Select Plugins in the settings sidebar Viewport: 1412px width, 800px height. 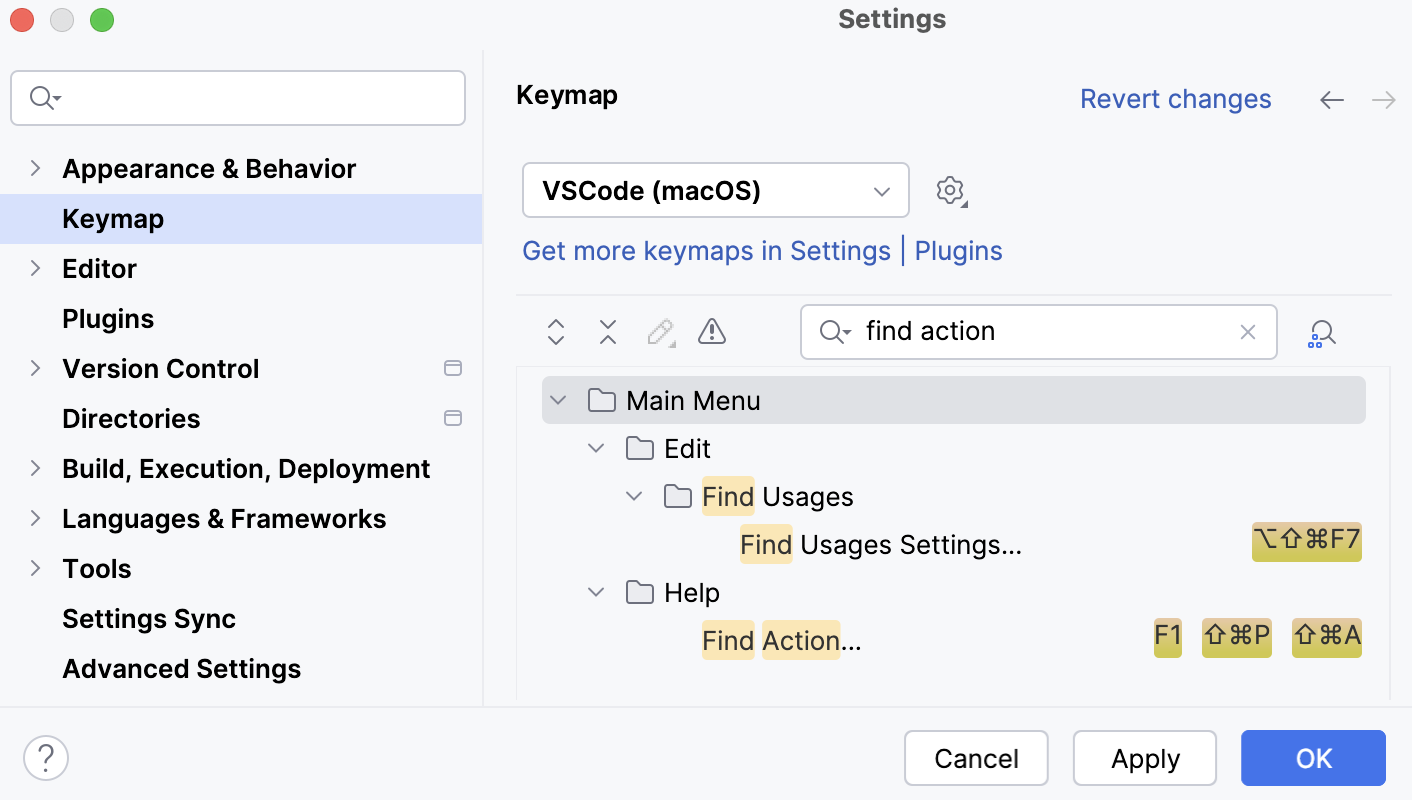(x=107, y=318)
